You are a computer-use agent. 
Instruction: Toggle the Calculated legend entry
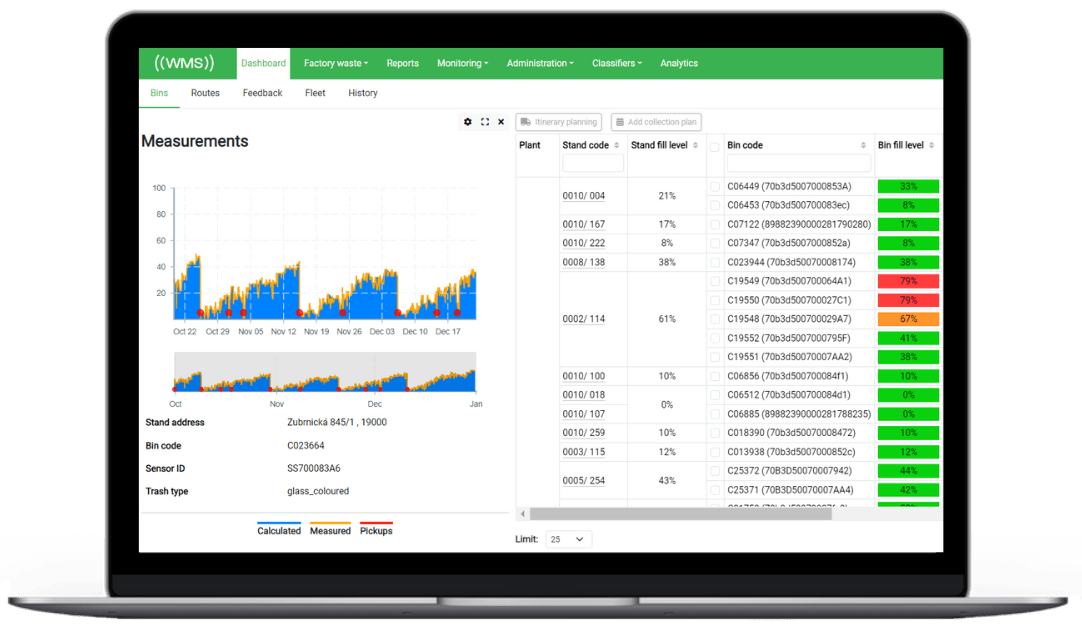tap(279, 530)
